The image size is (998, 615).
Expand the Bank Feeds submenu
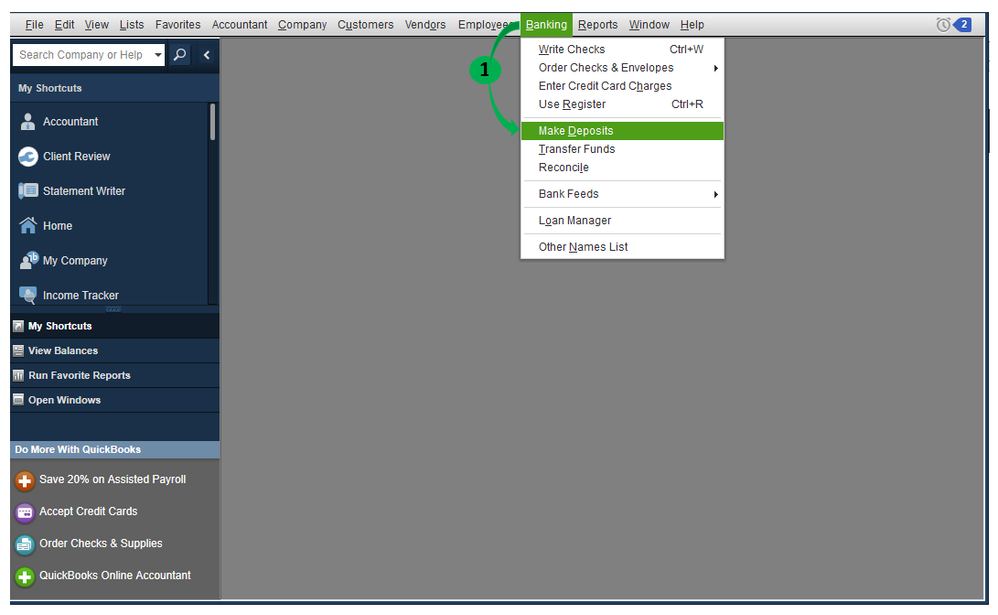(715, 194)
